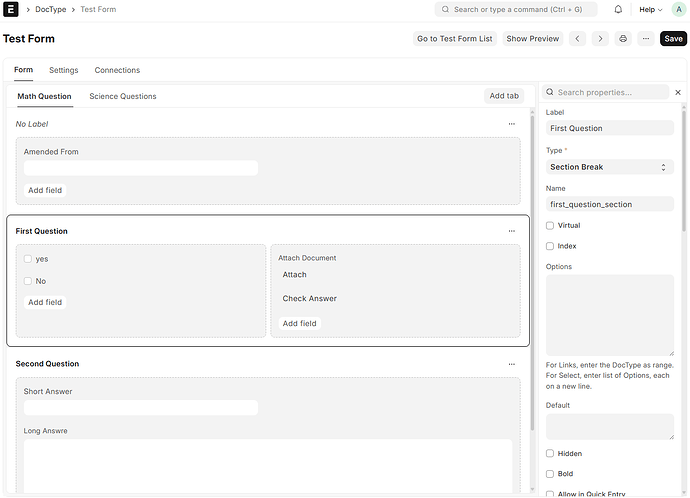Click Go to Test Form List
Screen dimensions: 690x498
coord(455,39)
